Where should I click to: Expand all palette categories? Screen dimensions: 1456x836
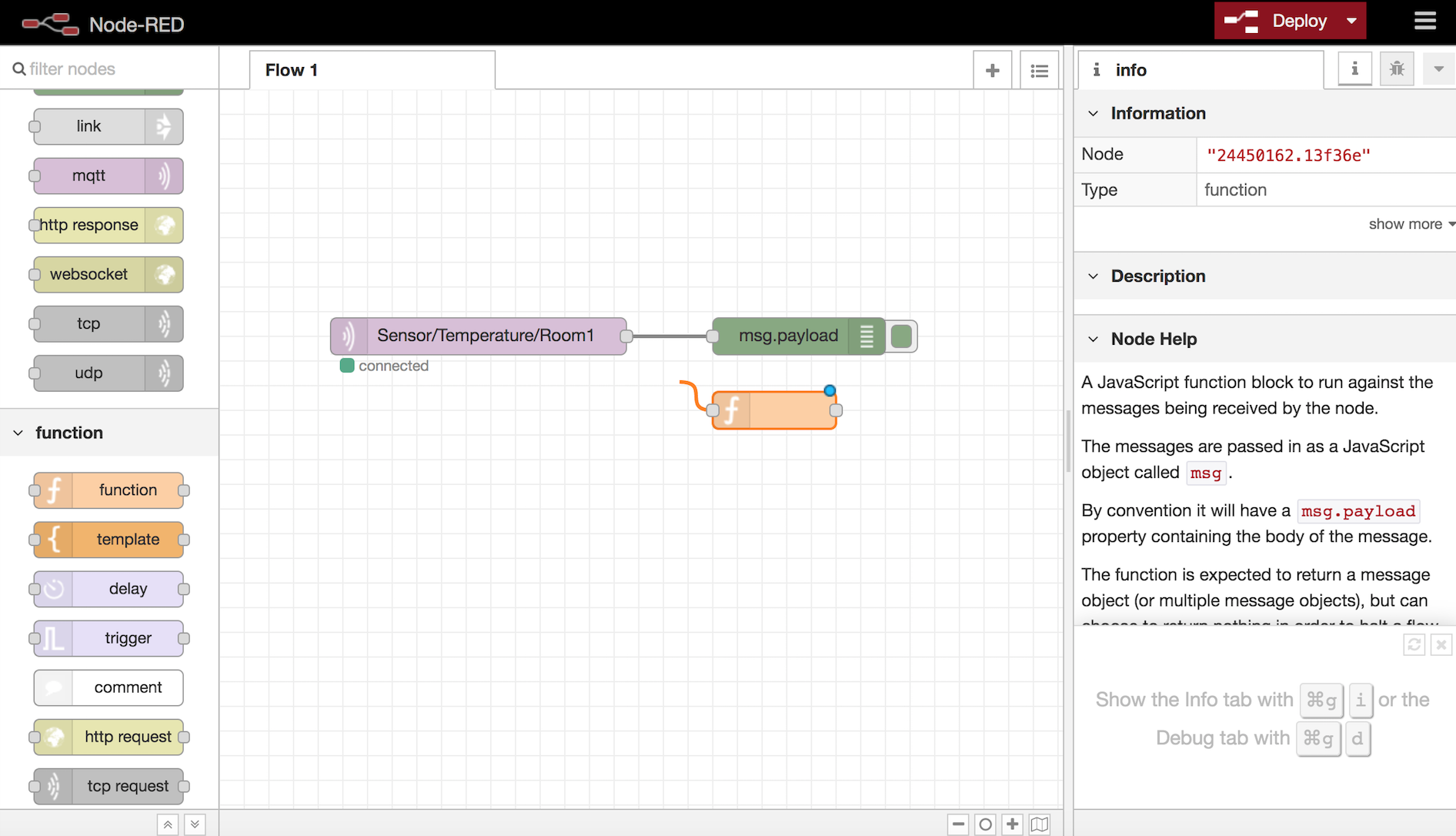pyautogui.click(x=195, y=824)
